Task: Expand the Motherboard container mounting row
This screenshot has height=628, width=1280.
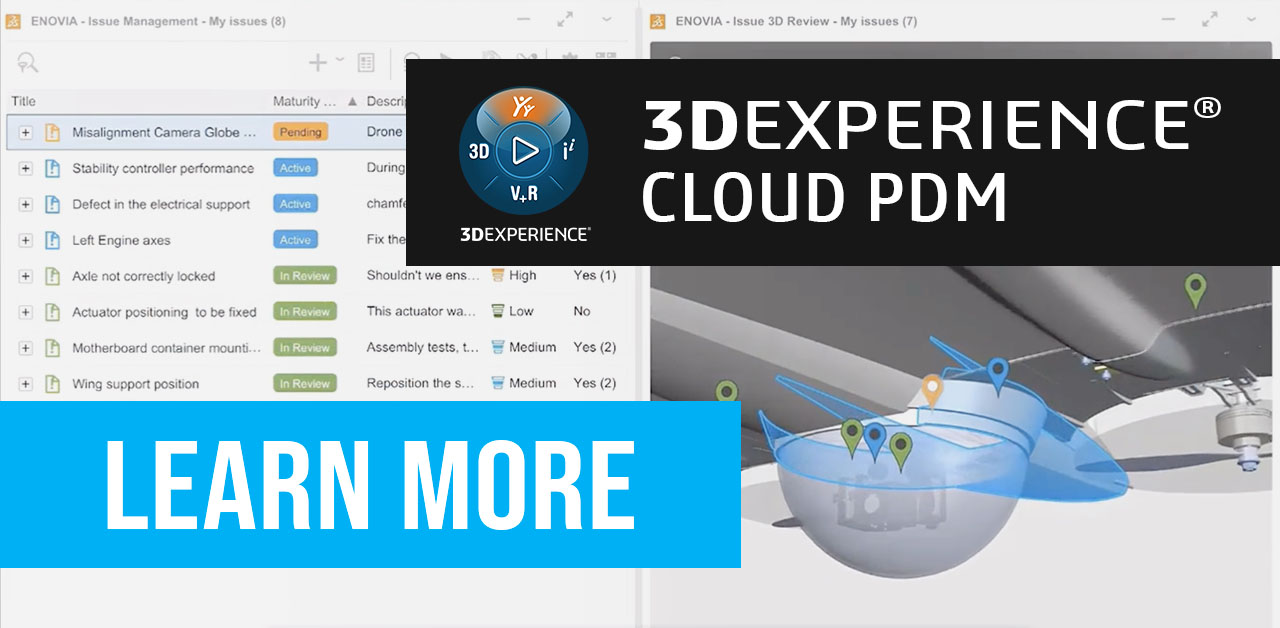Action: (x=26, y=348)
